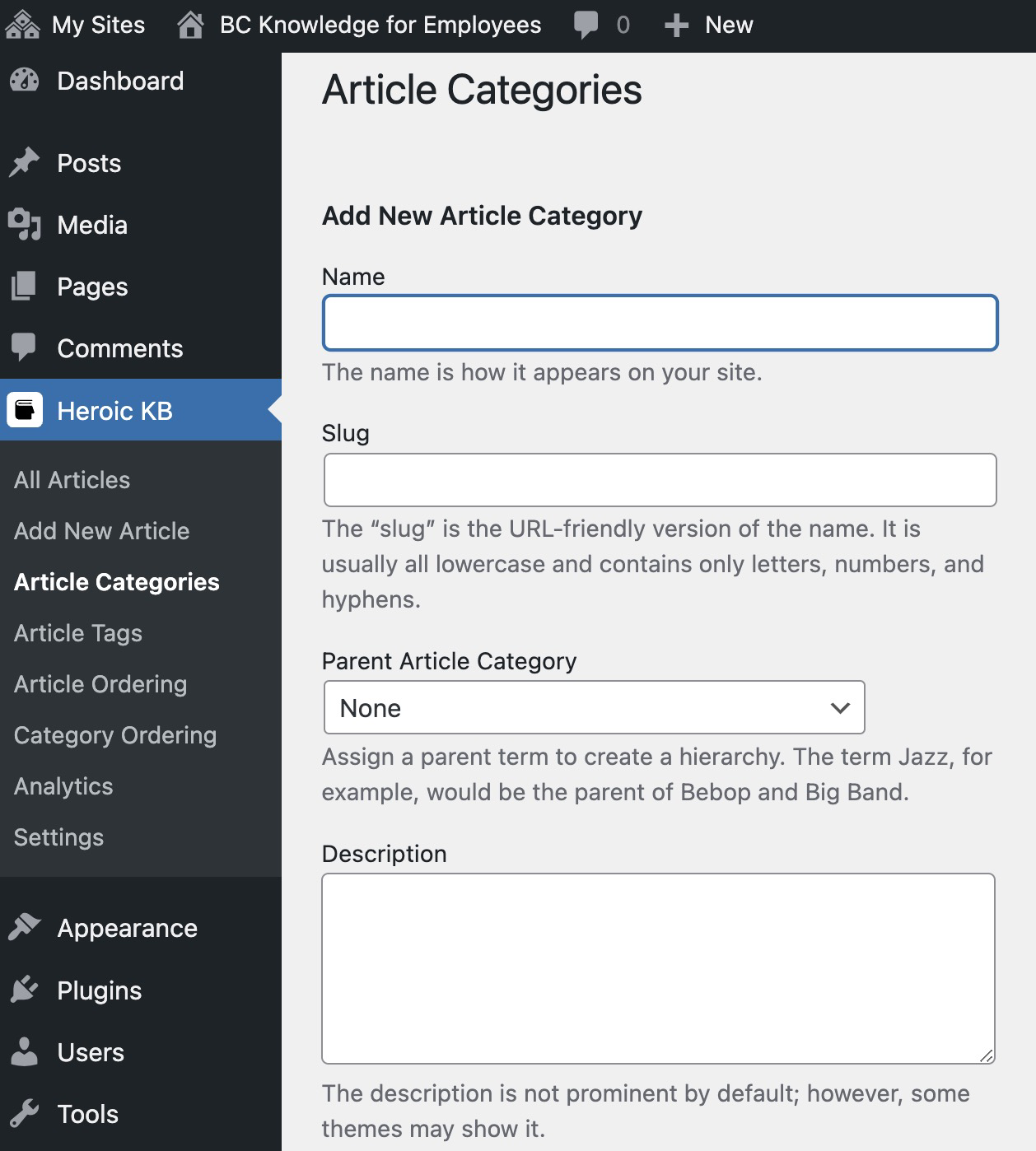
Task: Go to All Articles
Action: pyautogui.click(x=71, y=478)
